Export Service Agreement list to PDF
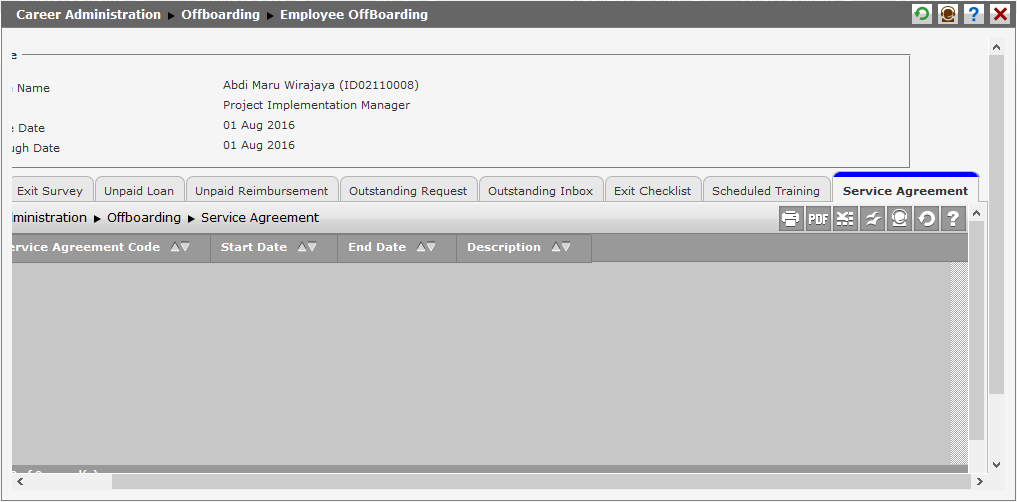 click(818, 219)
